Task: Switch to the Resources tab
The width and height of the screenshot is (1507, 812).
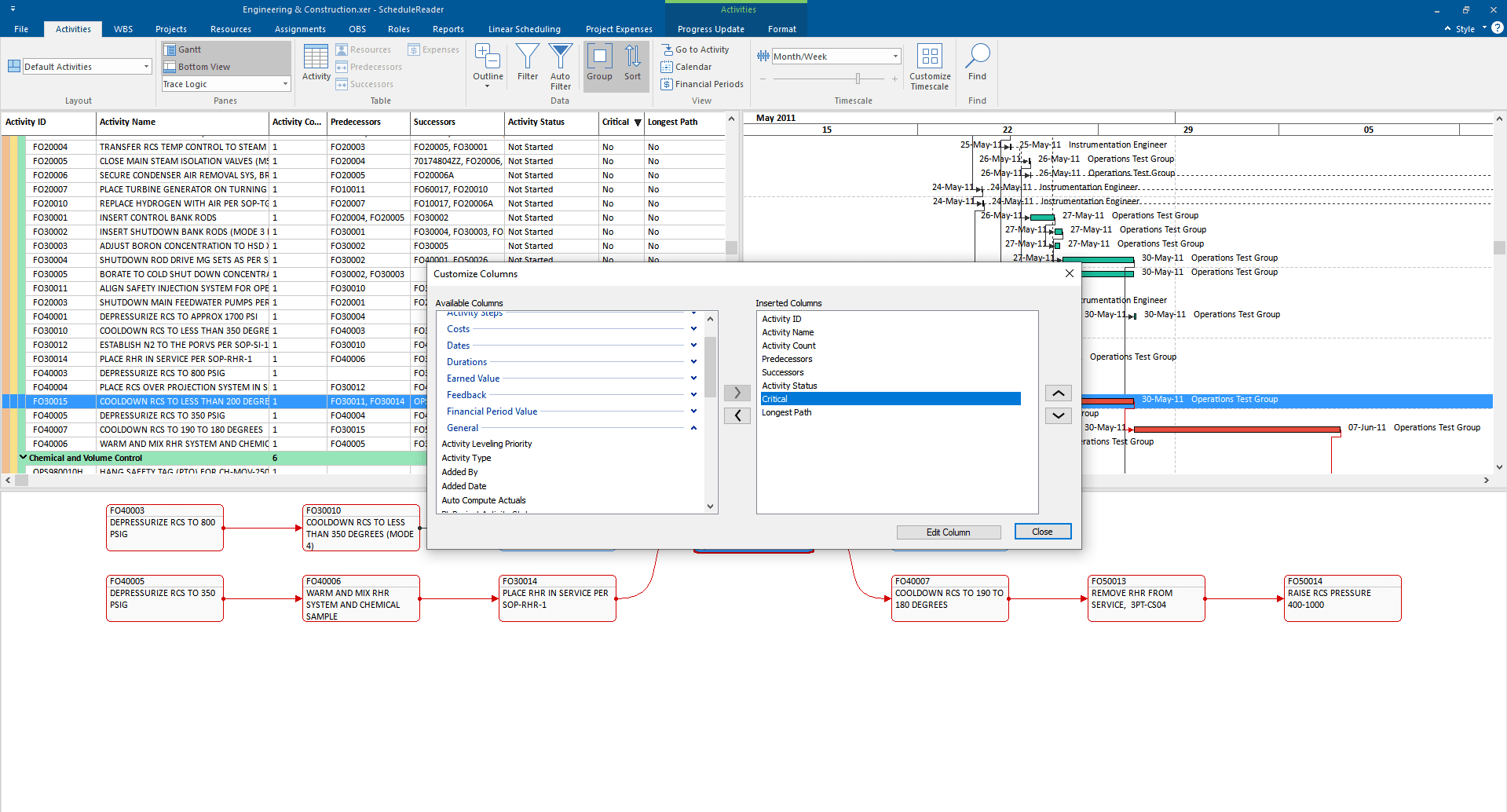Action: coord(231,29)
